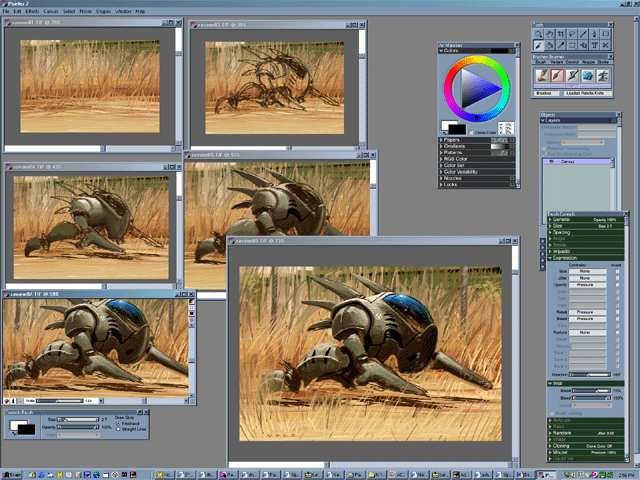Click the Bleed slider in Well
Image resolution: width=640 pixels, height=480 pixels.
coord(591,398)
